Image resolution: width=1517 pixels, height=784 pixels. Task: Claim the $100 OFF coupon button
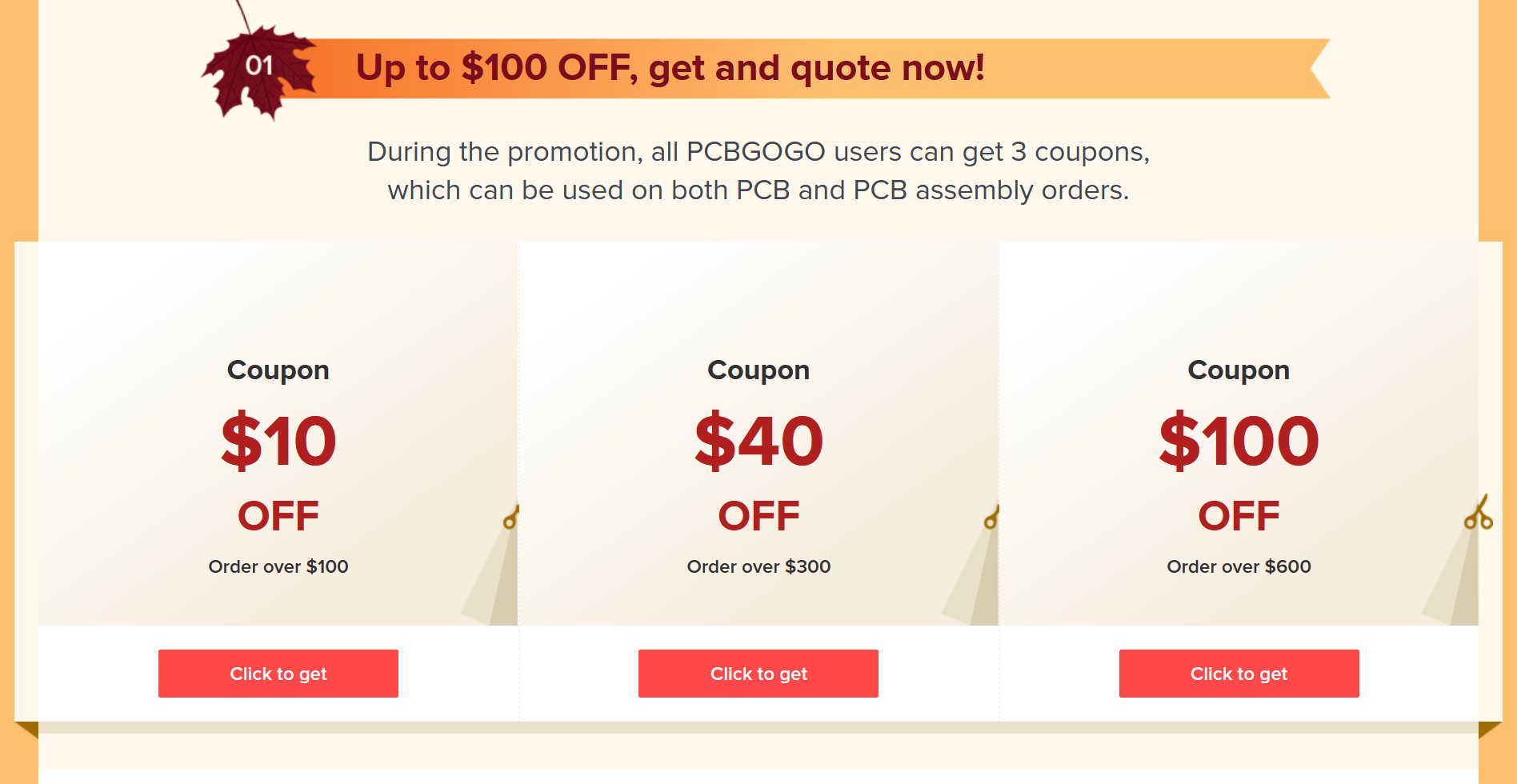point(1239,674)
